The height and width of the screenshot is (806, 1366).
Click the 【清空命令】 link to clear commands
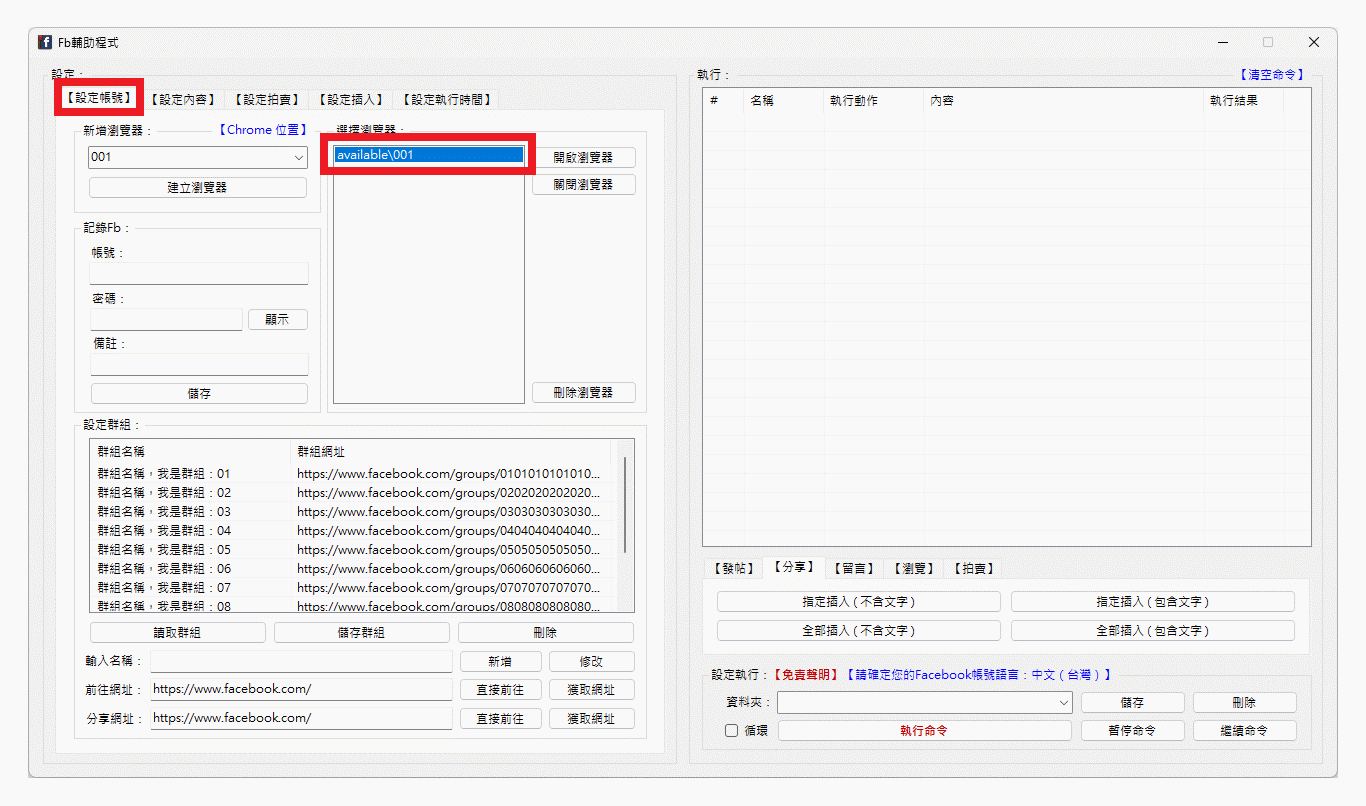click(x=1272, y=73)
